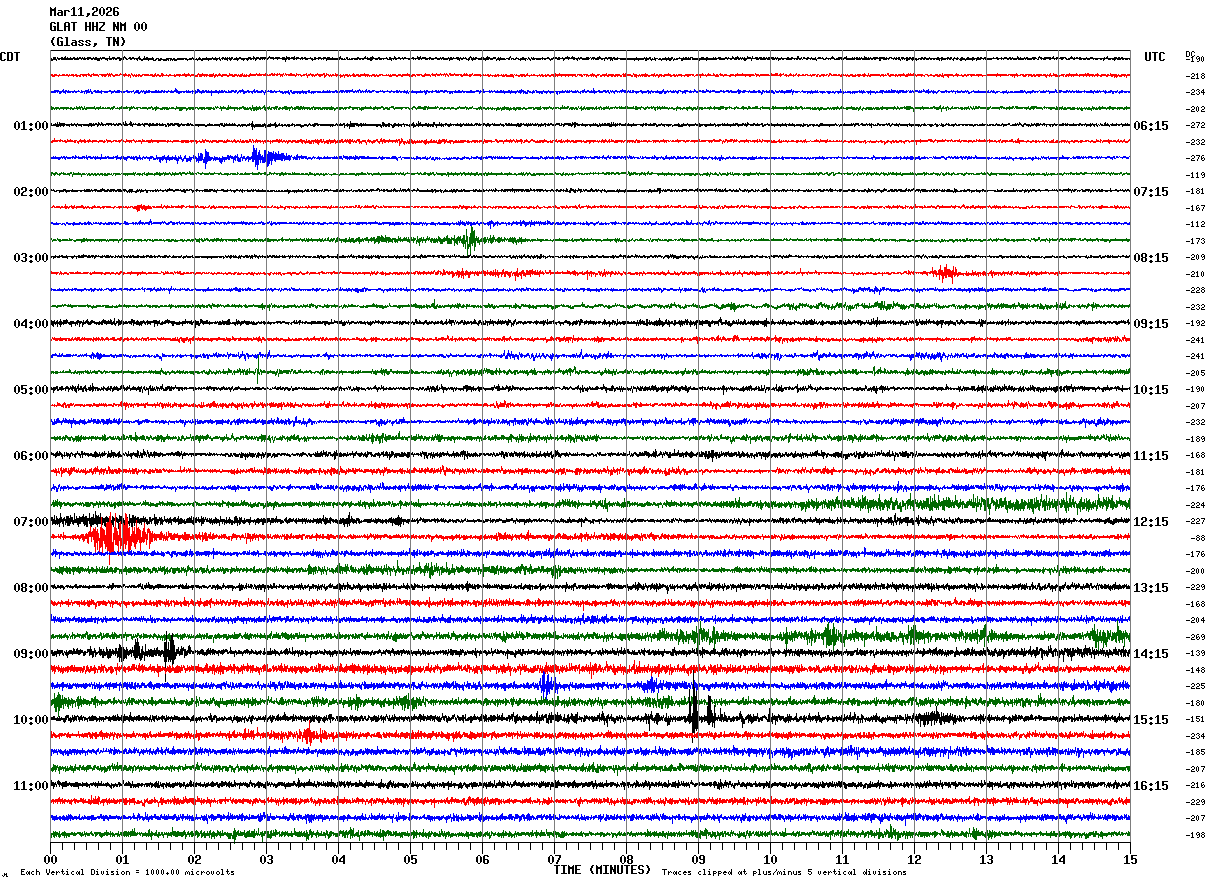Image resolution: width=1210 pixels, height=886 pixels.
Task: Select the 02:00 CDT time label
Action: coord(31,192)
